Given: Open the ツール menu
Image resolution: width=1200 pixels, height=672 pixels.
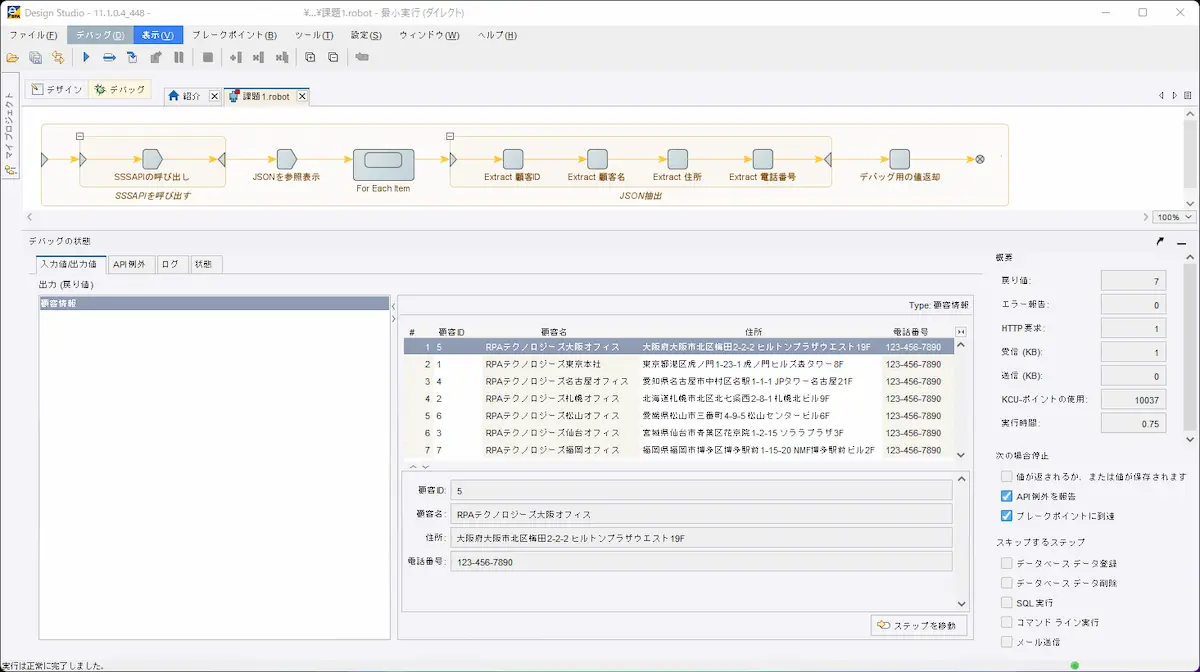Looking at the screenshot, I should point(314,35).
